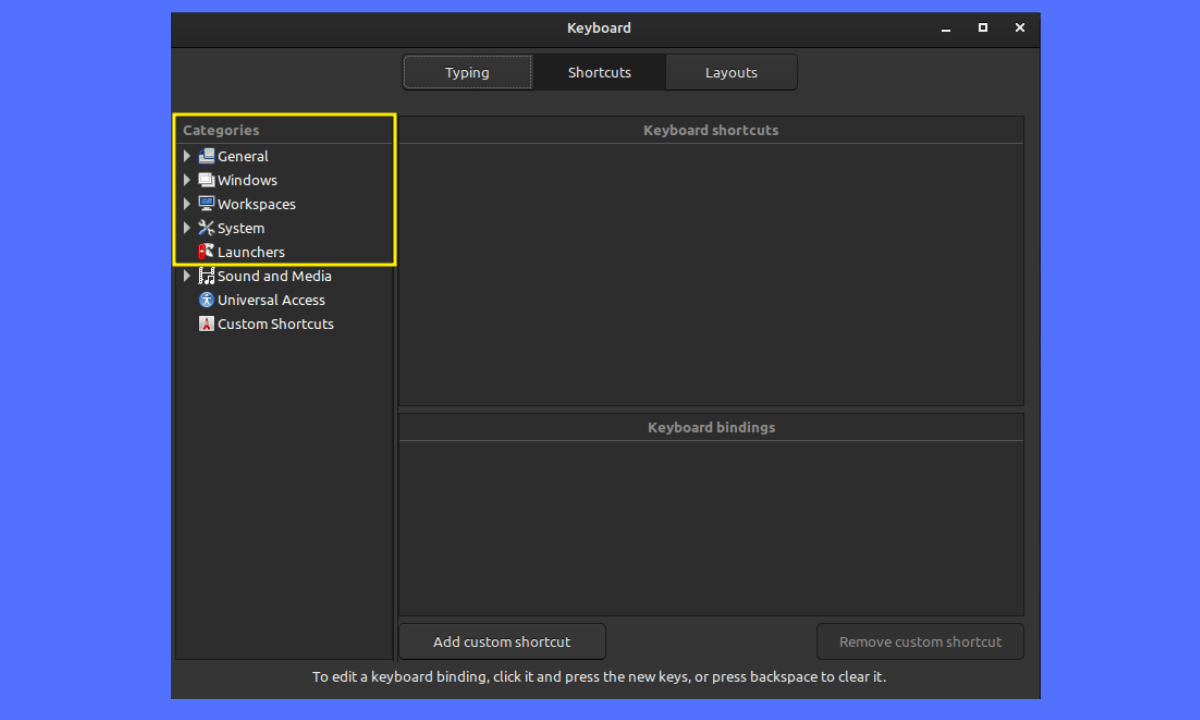Image resolution: width=1200 pixels, height=720 pixels.
Task: Click the Remove custom shortcut button
Action: [x=919, y=642]
